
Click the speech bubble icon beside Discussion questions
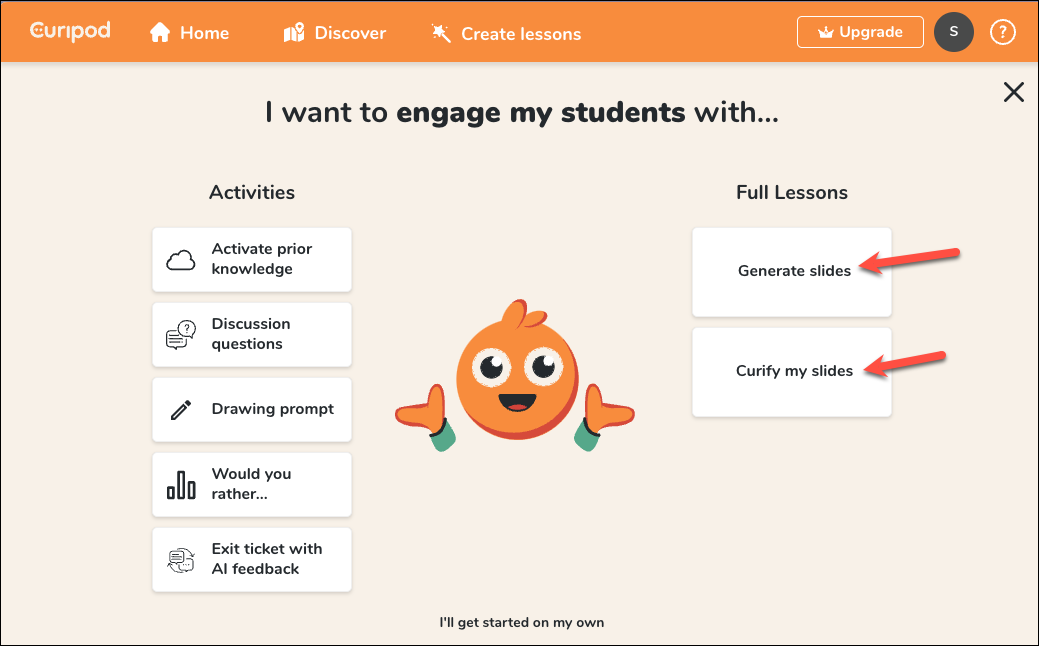point(180,334)
